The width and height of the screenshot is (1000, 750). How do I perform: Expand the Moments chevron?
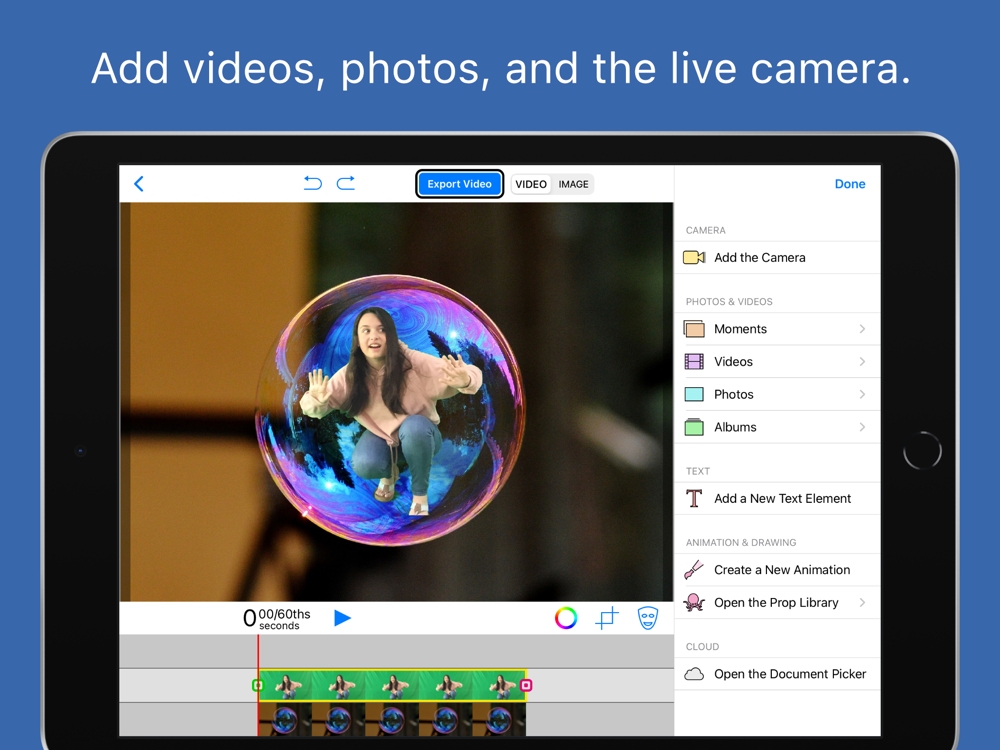(862, 329)
